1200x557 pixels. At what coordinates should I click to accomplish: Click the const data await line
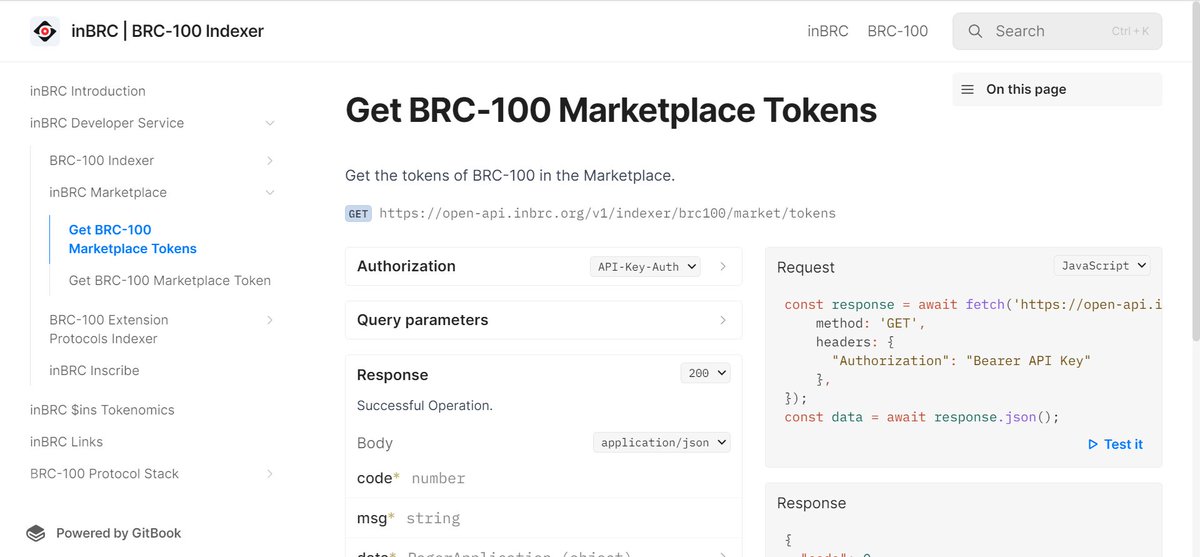tap(921, 417)
